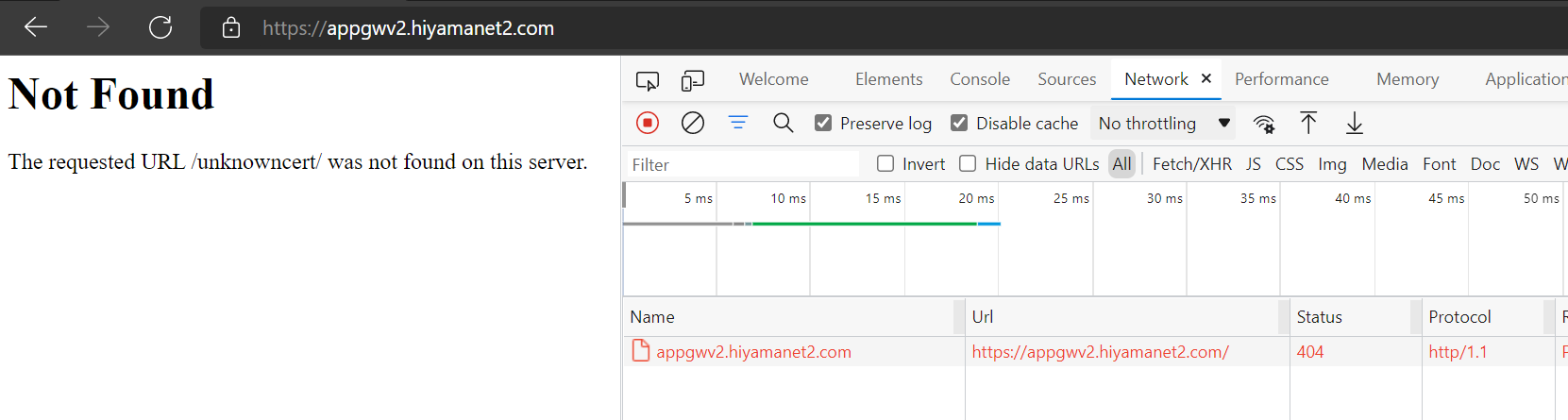Toggle device emulation mode

point(693,80)
